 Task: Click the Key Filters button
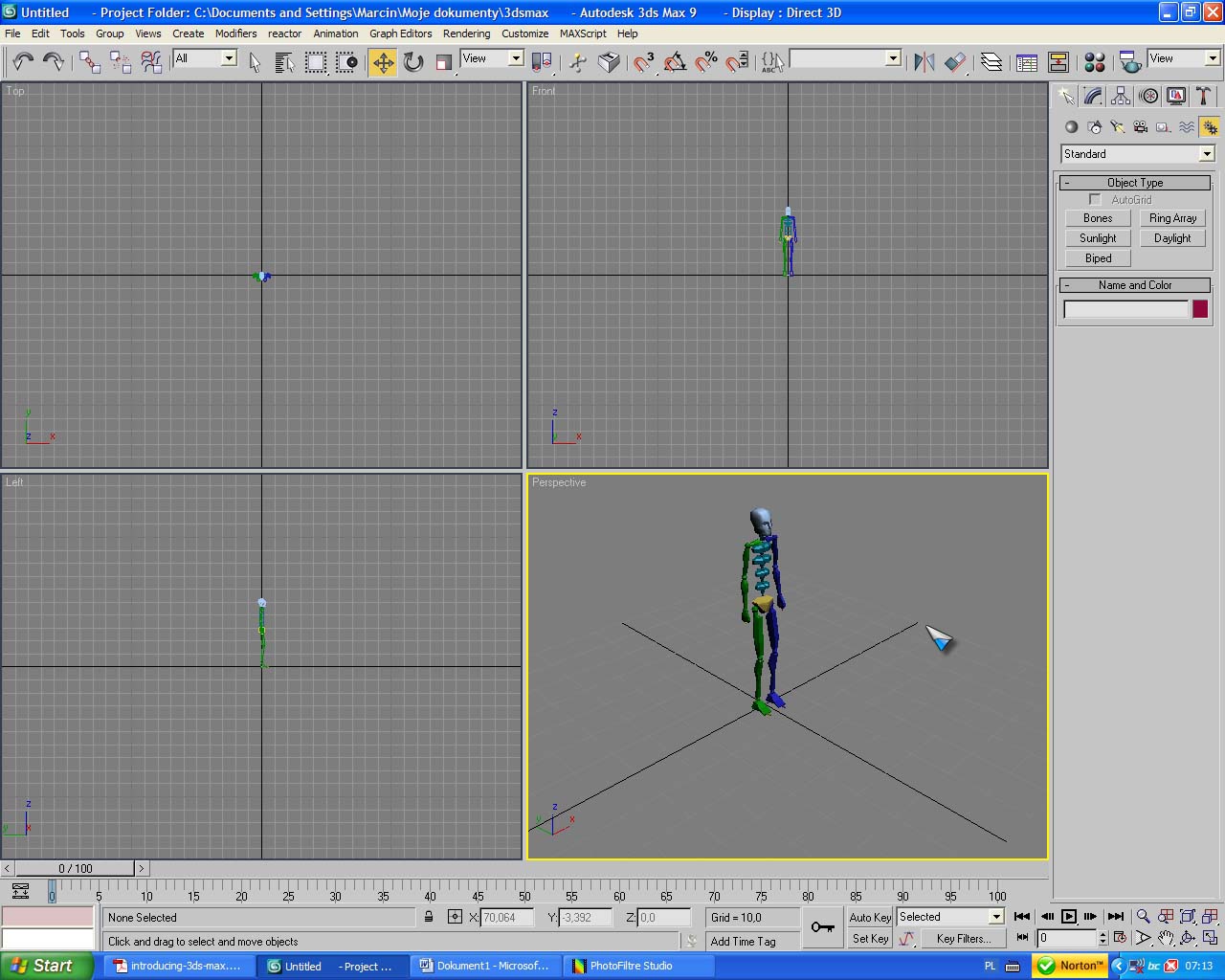click(x=963, y=939)
